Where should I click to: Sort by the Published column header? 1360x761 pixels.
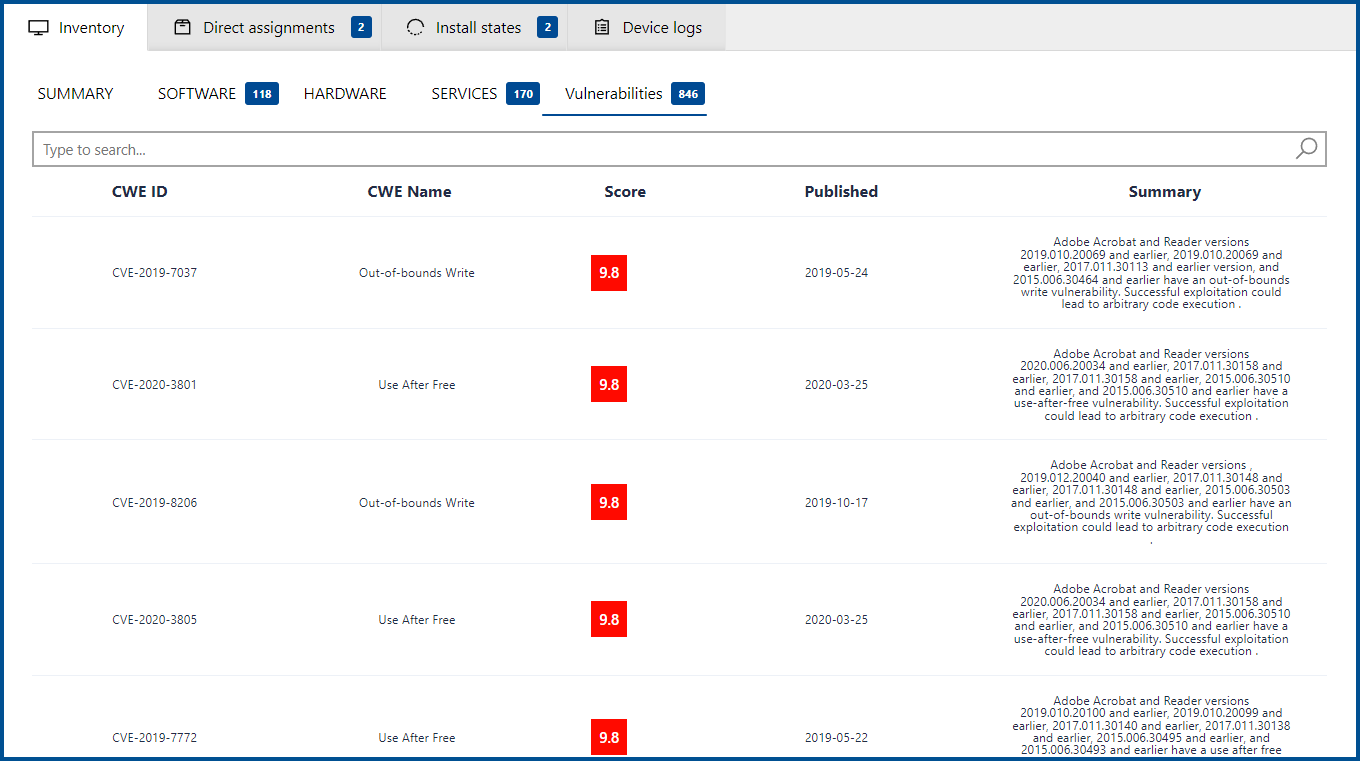point(841,192)
